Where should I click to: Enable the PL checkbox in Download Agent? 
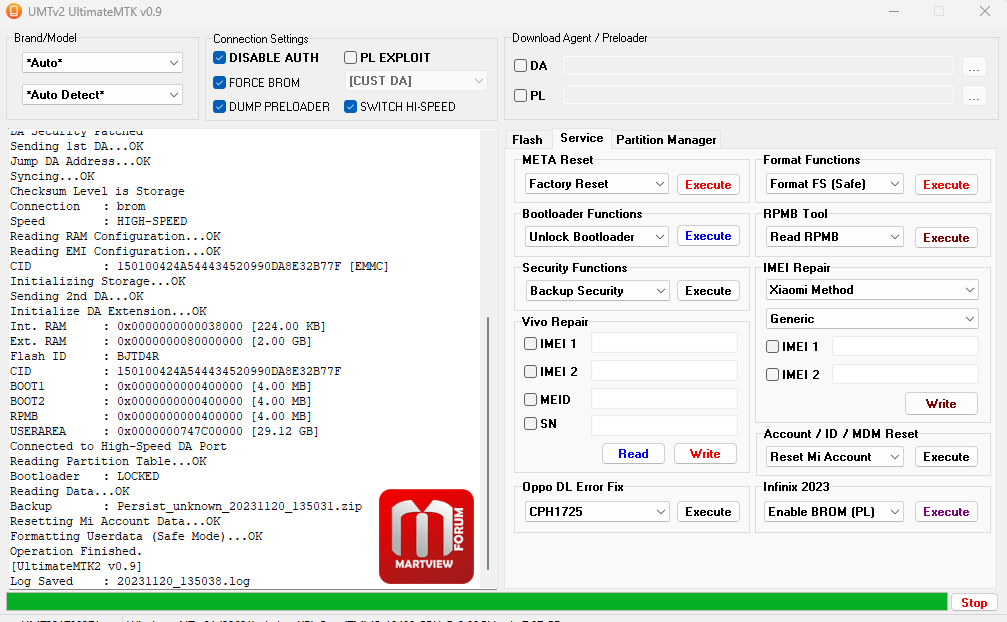(x=521, y=96)
